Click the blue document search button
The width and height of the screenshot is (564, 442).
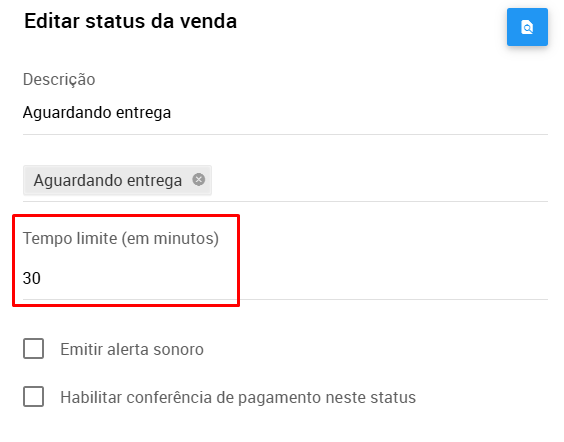[527, 27]
